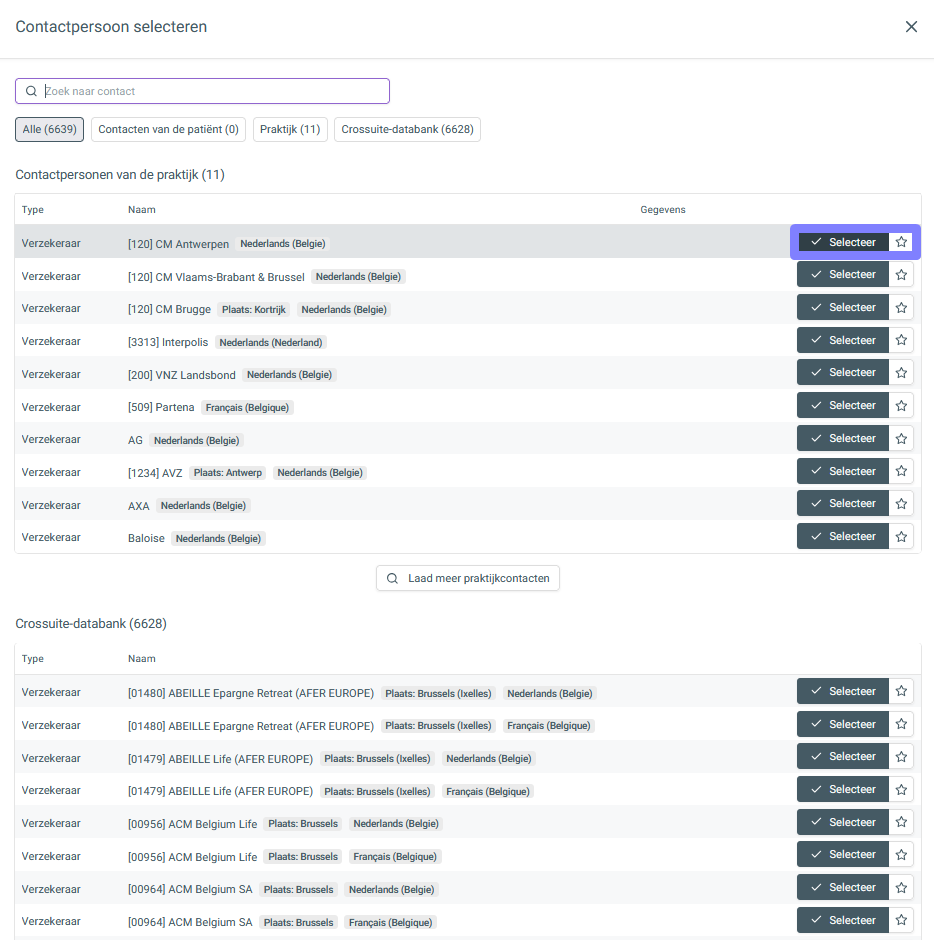Favorite ACM Belgium SA Français row
Screen dimensions: 934x940
(901, 920)
